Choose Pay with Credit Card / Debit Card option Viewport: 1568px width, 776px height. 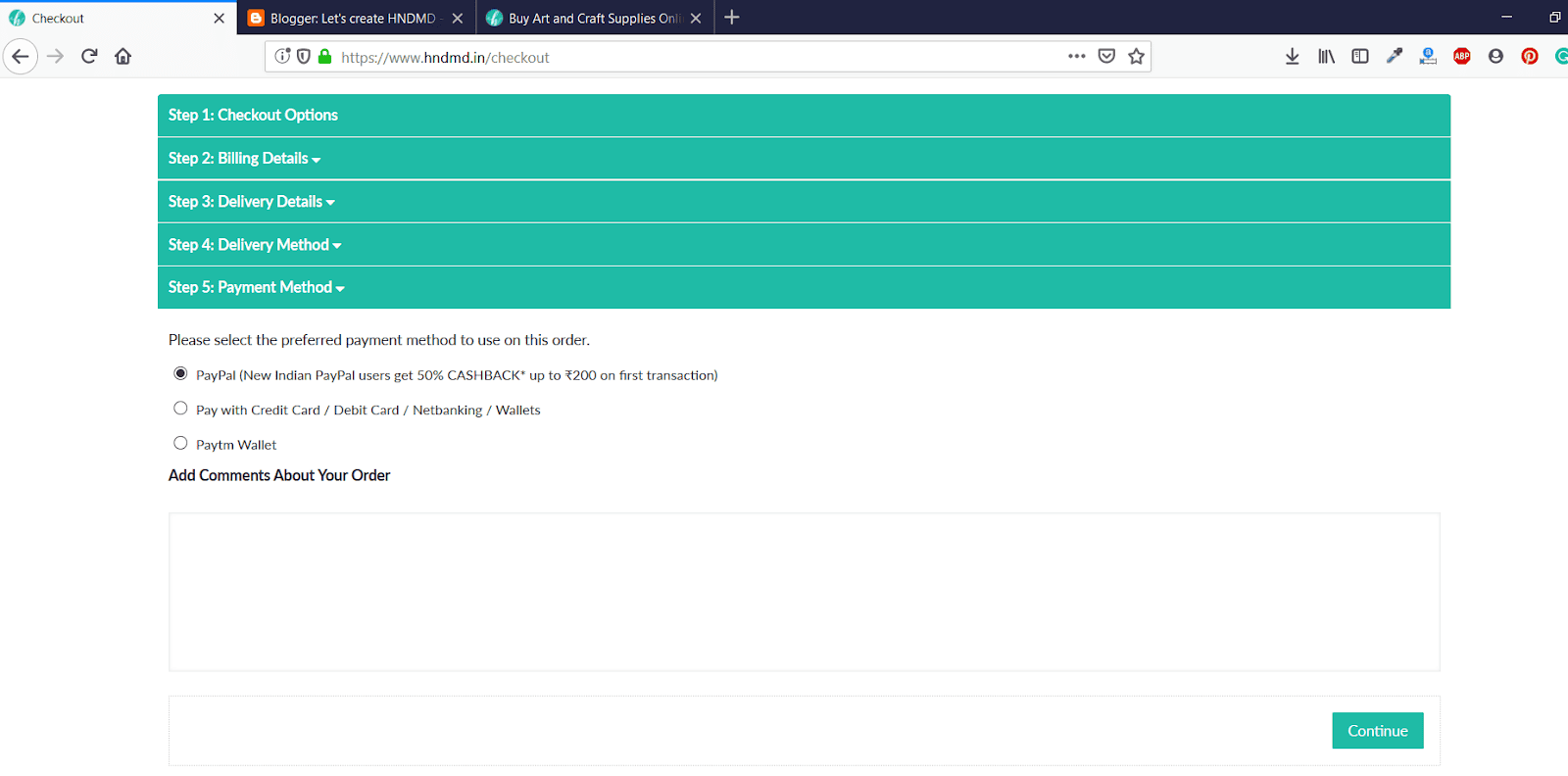pos(180,409)
